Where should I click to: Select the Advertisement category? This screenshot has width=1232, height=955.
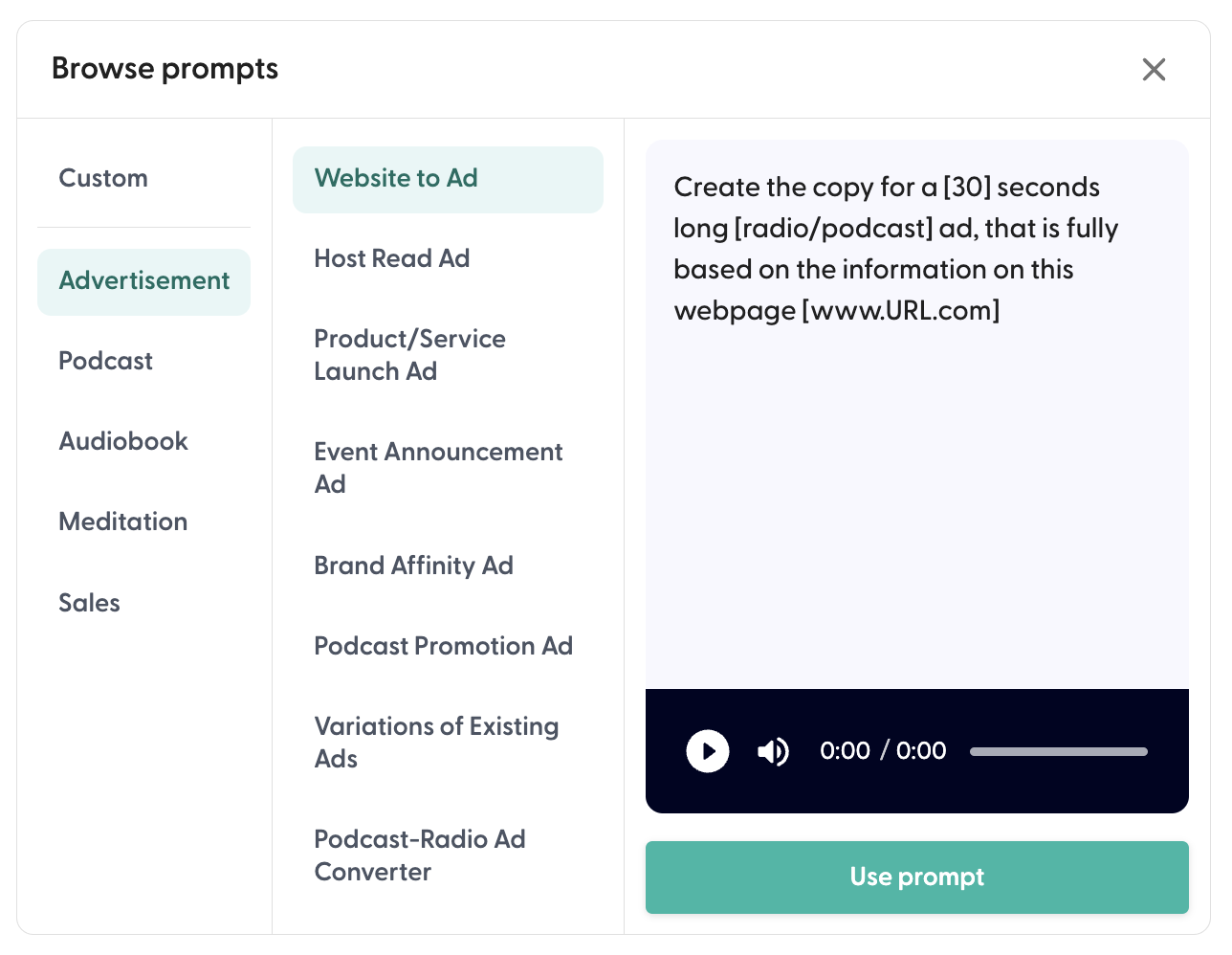143,281
